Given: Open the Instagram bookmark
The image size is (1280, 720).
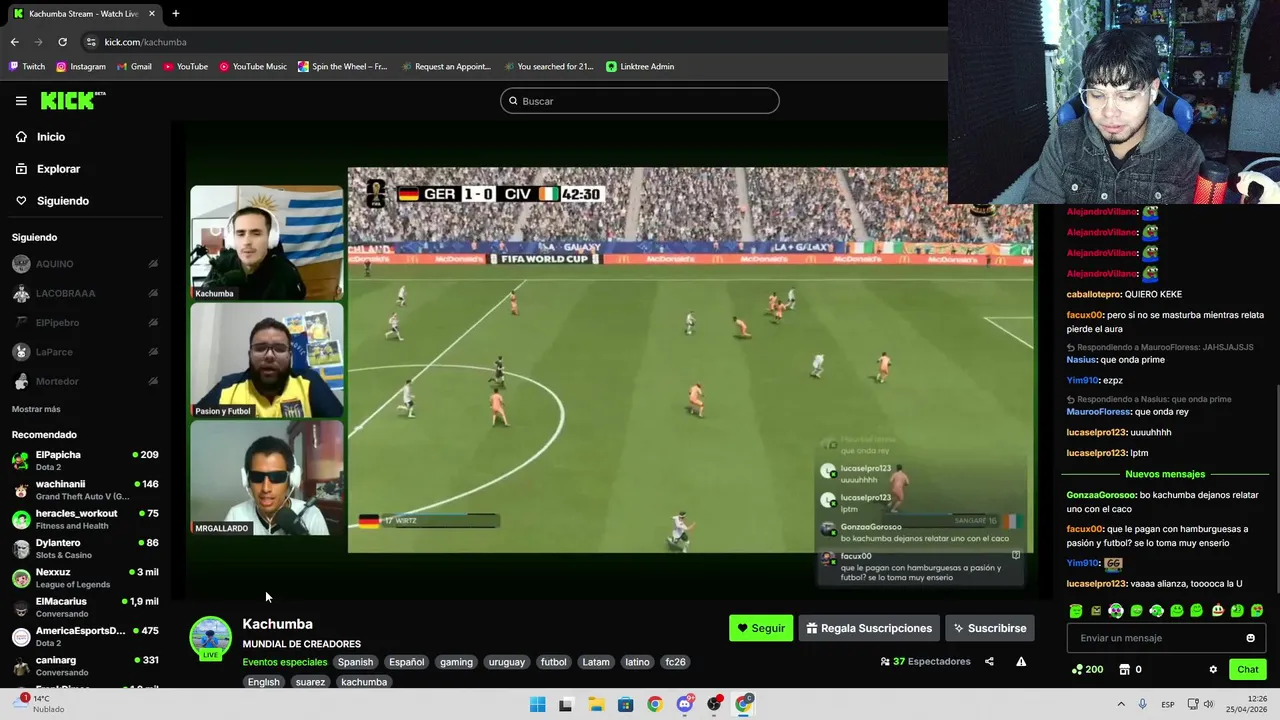Looking at the screenshot, I should 81,67.
